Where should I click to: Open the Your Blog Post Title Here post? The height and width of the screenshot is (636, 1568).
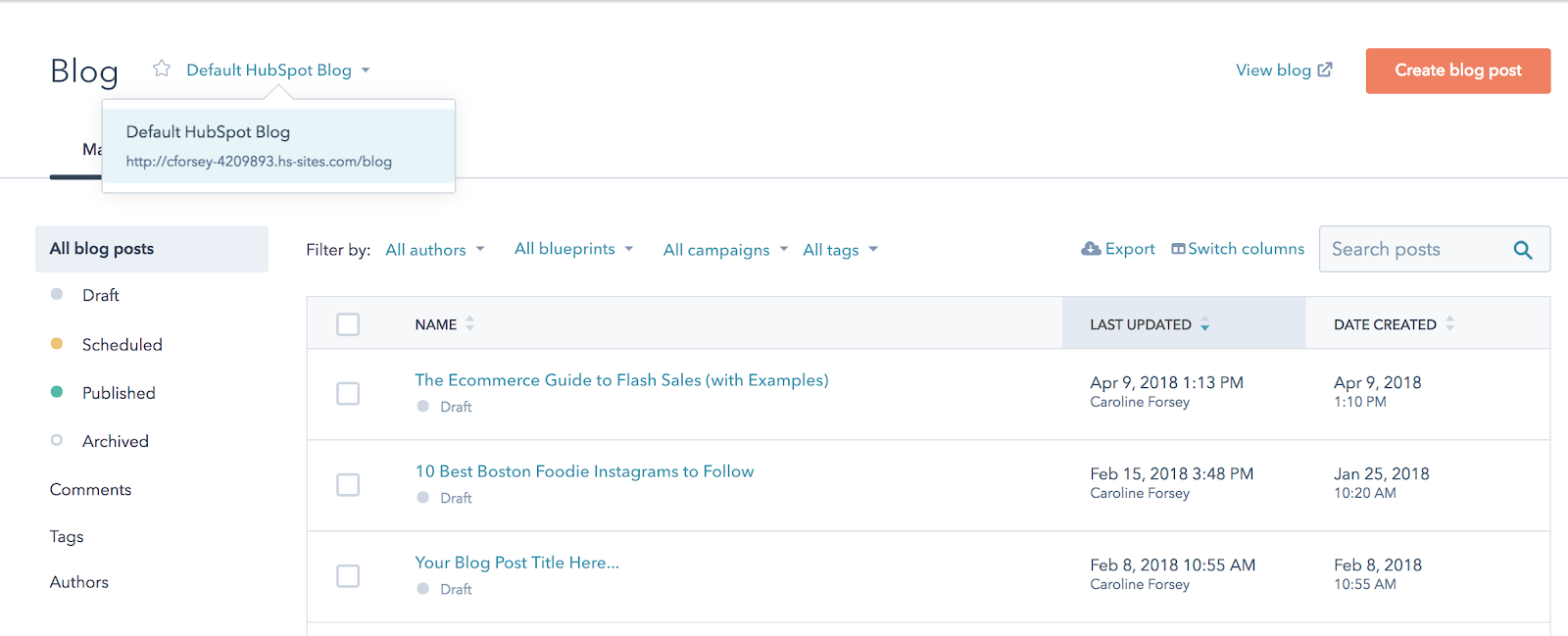tap(516, 563)
